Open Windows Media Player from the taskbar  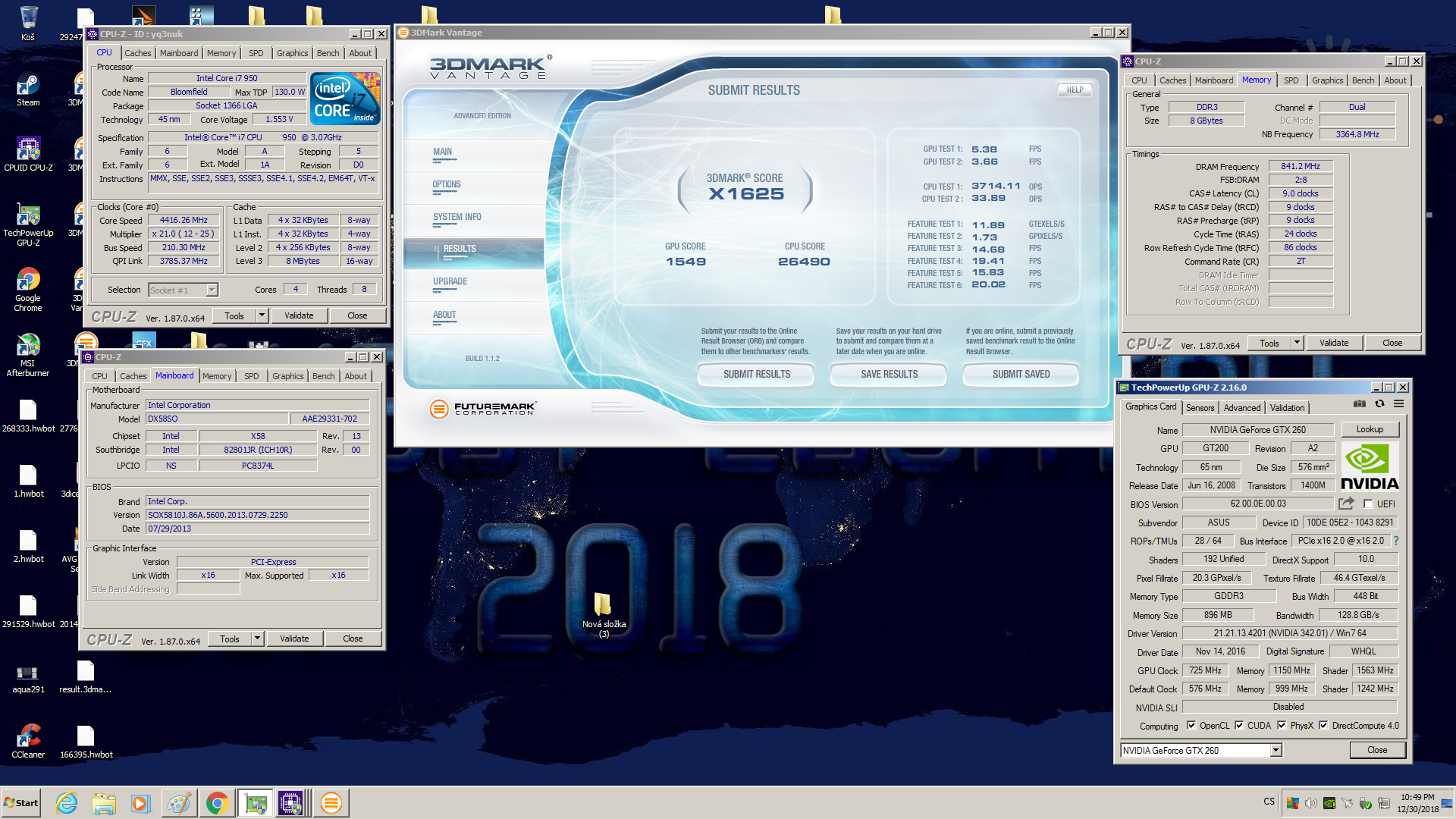(x=141, y=803)
